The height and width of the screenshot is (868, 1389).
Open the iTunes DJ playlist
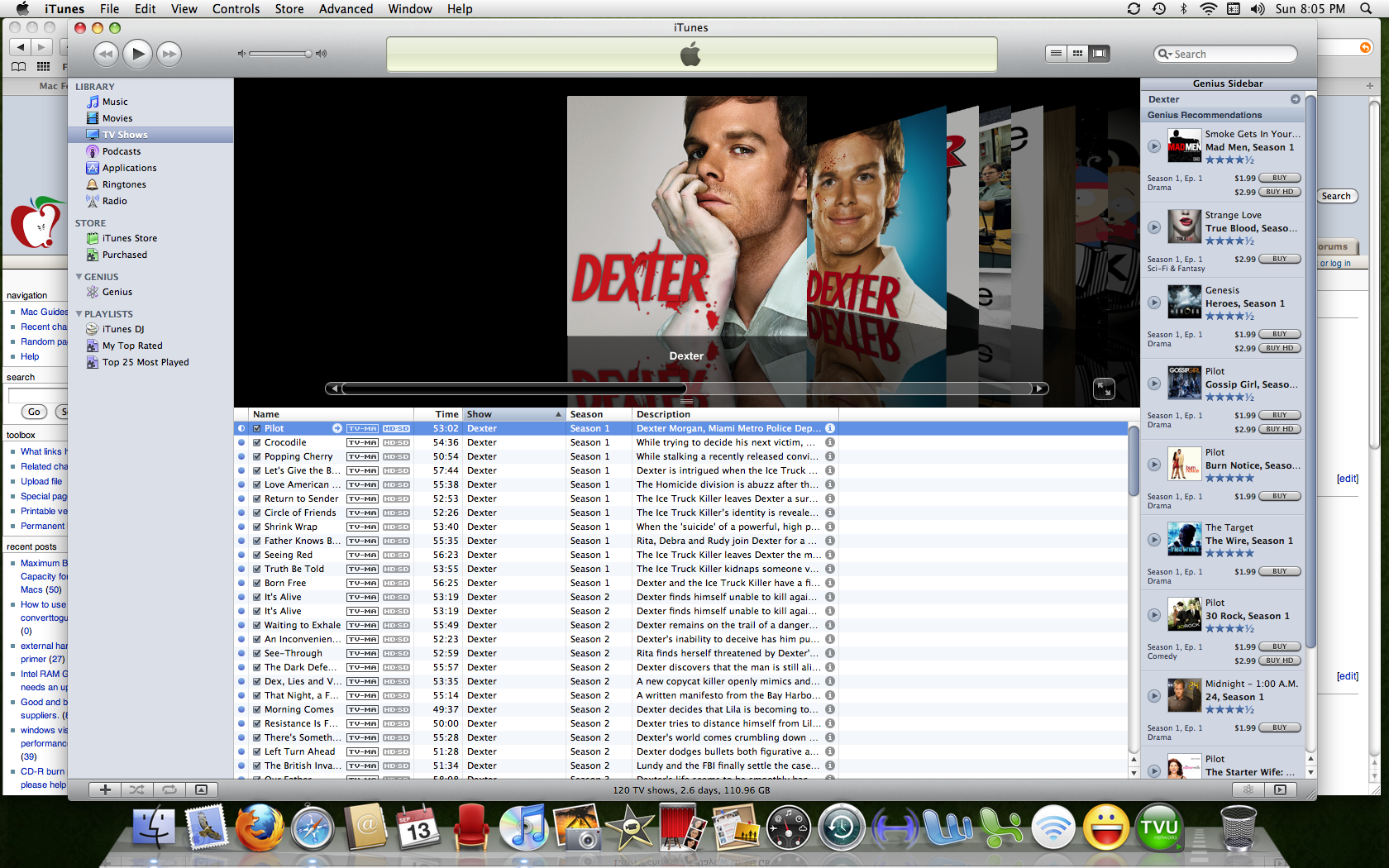pyautogui.click(x=123, y=329)
